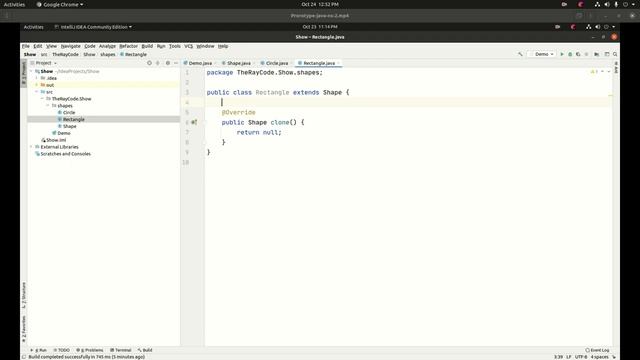Open Google Chrome app menu in top bar

pos(60,4)
